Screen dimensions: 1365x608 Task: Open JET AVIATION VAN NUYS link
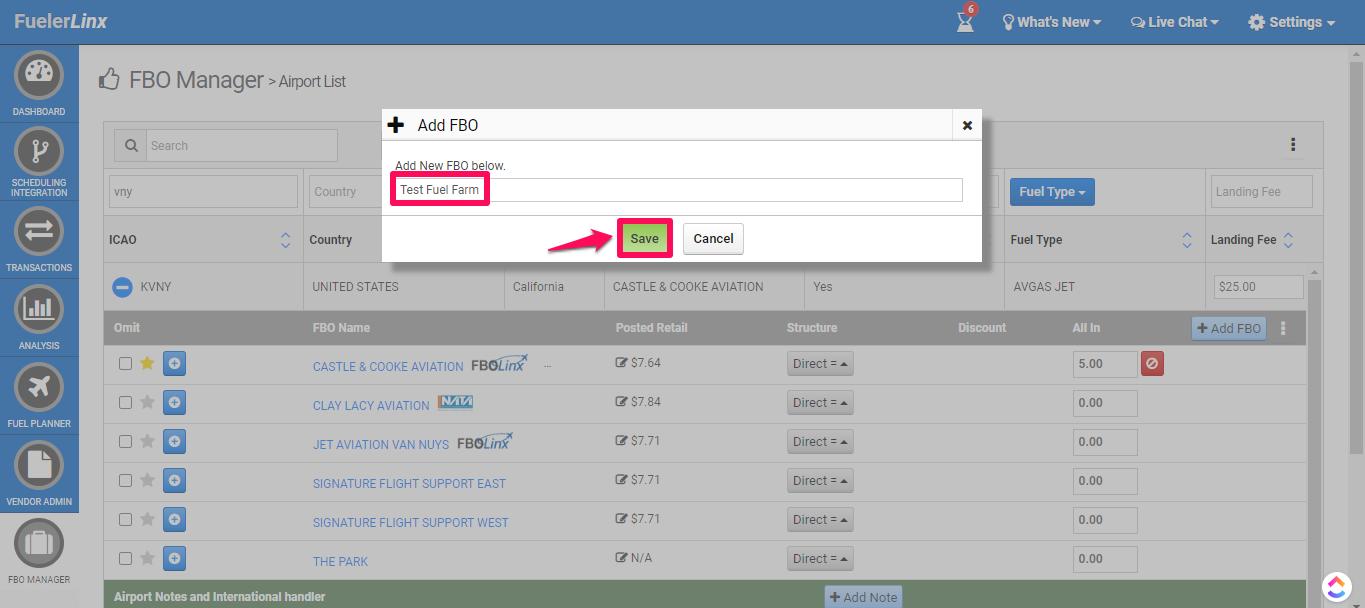pos(381,445)
